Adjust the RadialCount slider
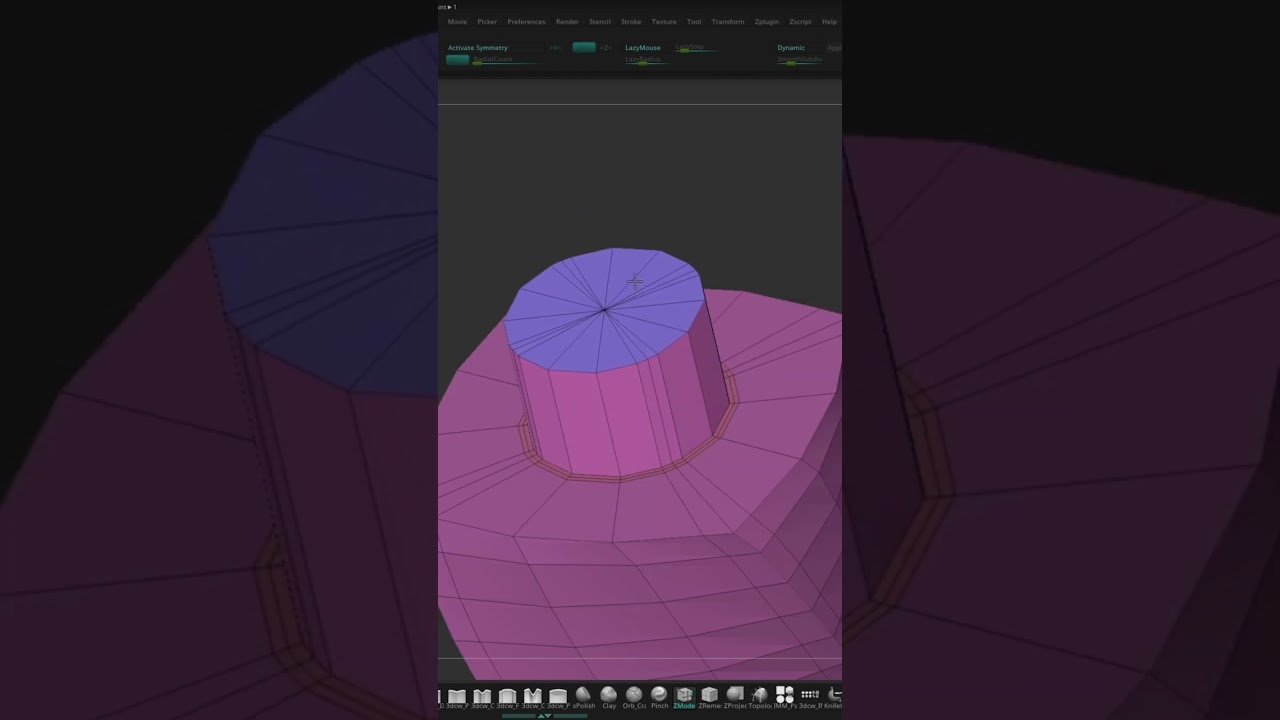The height and width of the screenshot is (720, 1280). pyautogui.click(x=493, y=60)
